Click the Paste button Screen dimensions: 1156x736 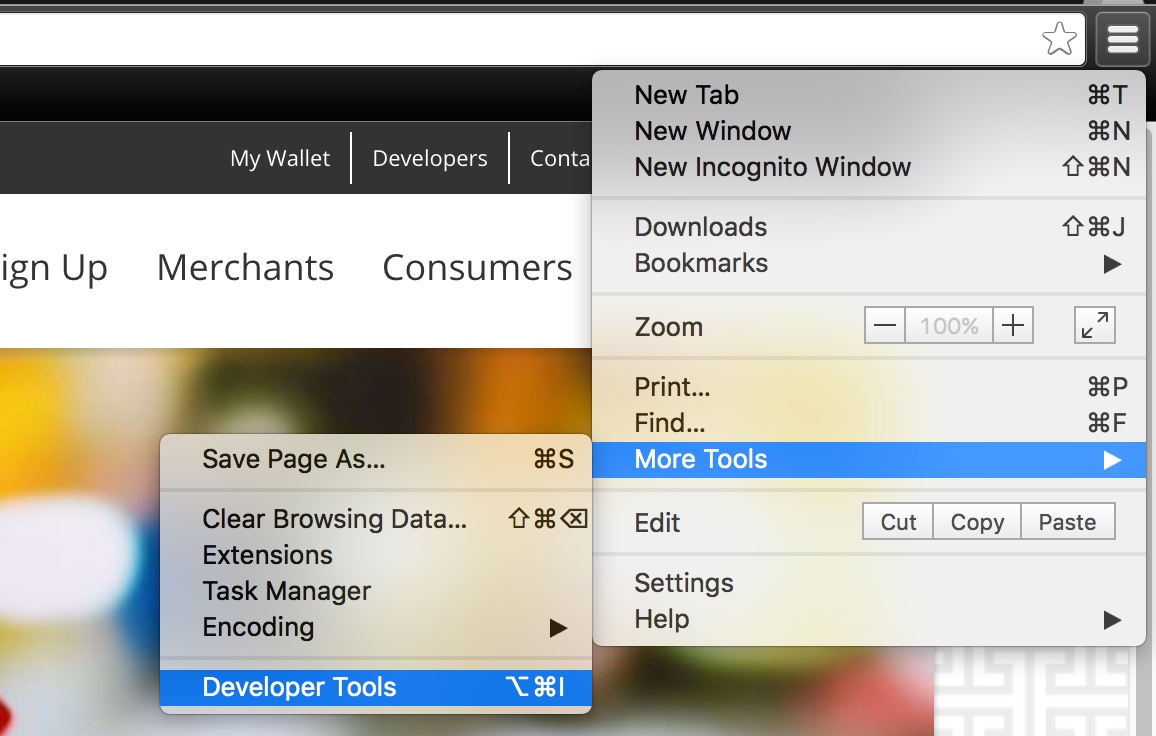(x=1068, y=522)
